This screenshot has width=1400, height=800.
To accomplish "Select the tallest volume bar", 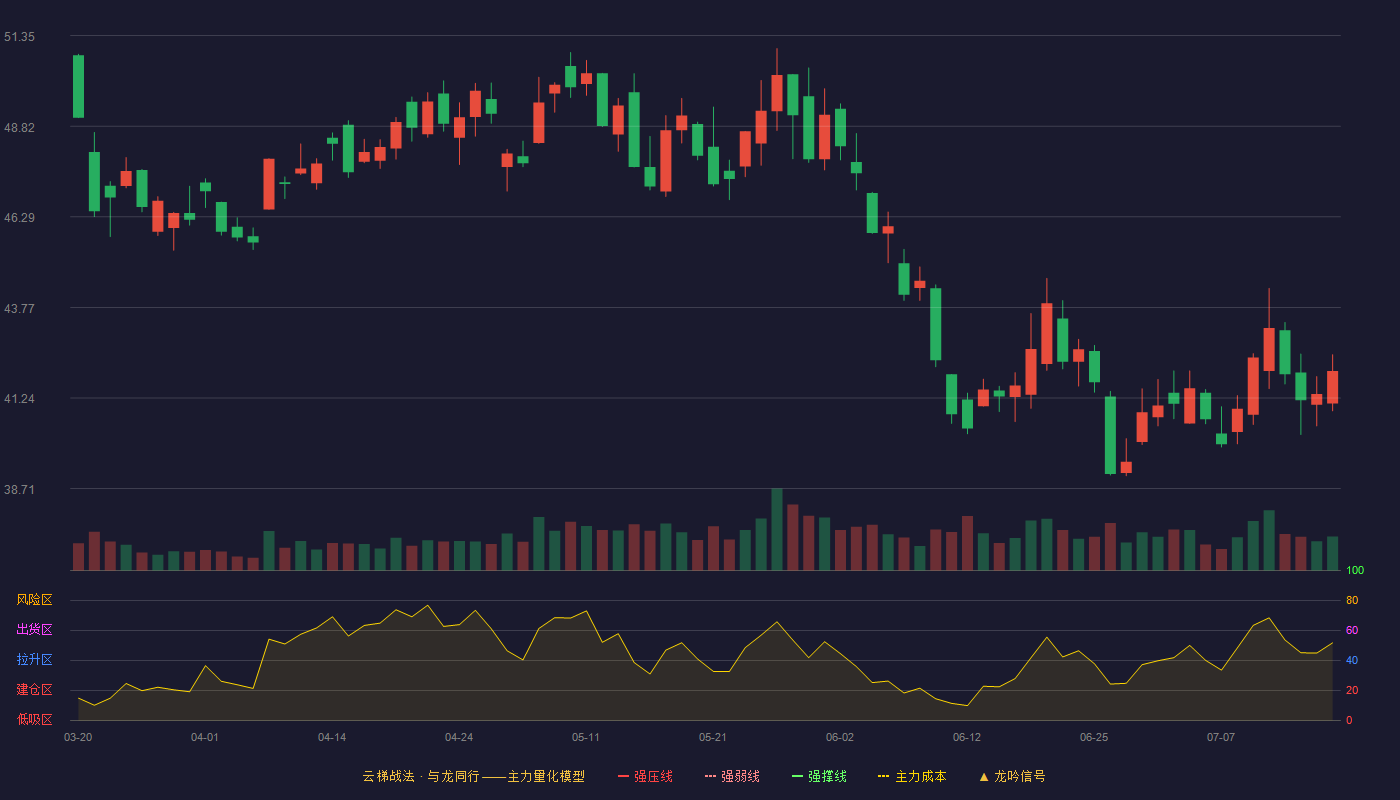I will tap(777, 530).
